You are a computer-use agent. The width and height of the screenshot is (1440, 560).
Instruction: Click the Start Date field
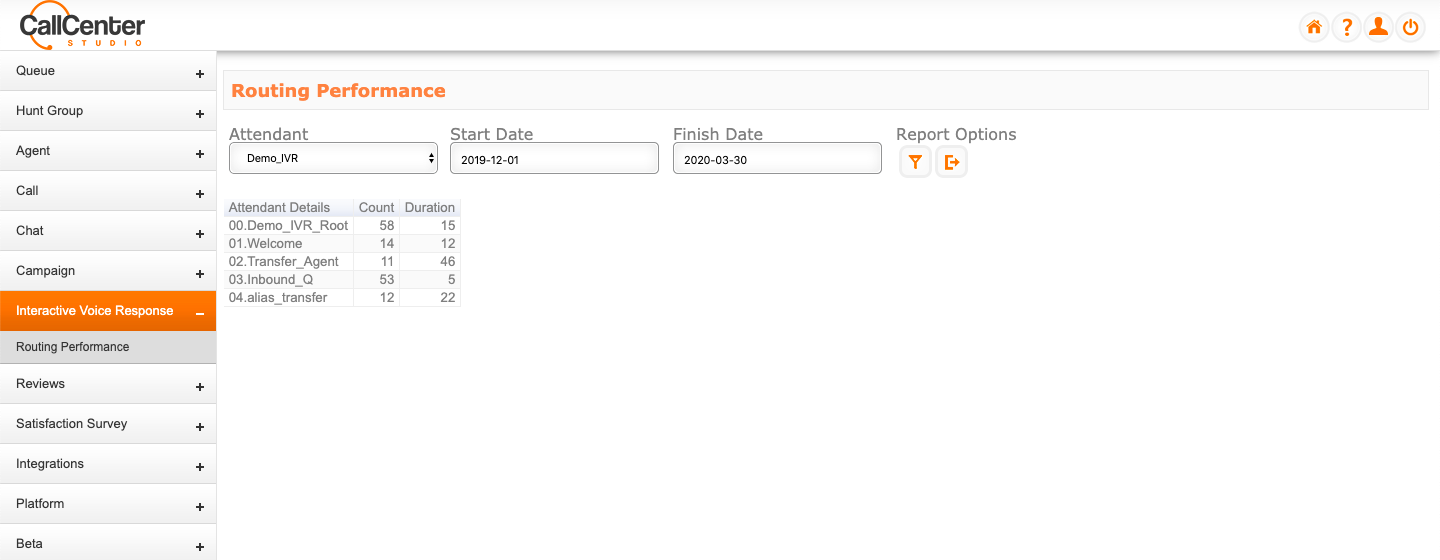click(x=554, y=158)
